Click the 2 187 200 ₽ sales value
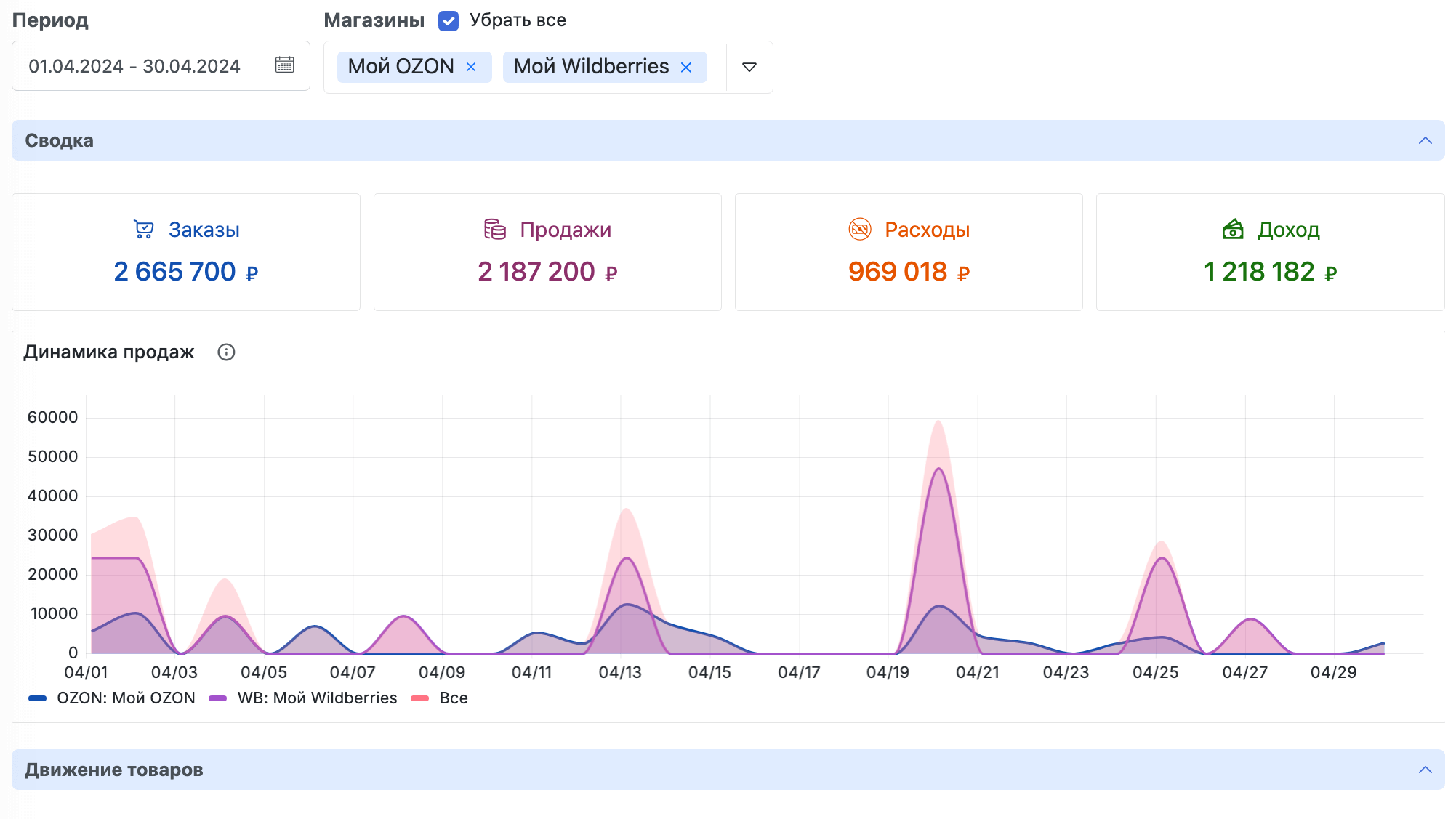 (547, 272)
